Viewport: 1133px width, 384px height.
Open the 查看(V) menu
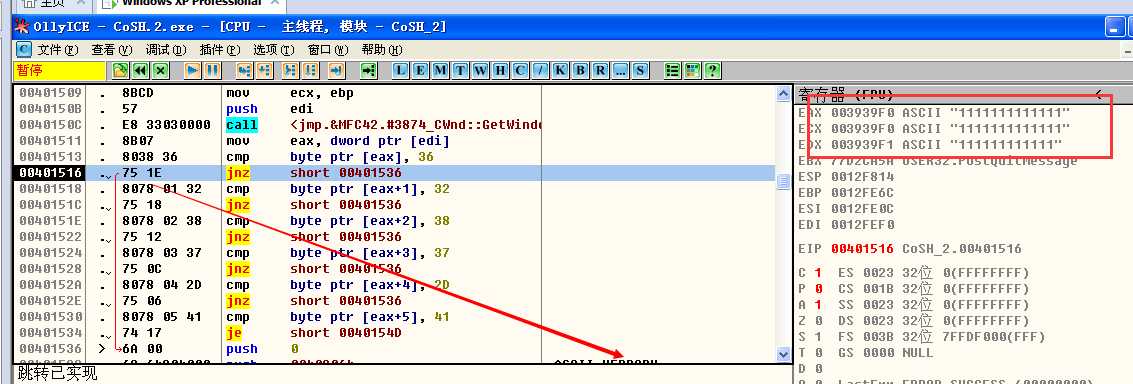[x=112, y=50]
